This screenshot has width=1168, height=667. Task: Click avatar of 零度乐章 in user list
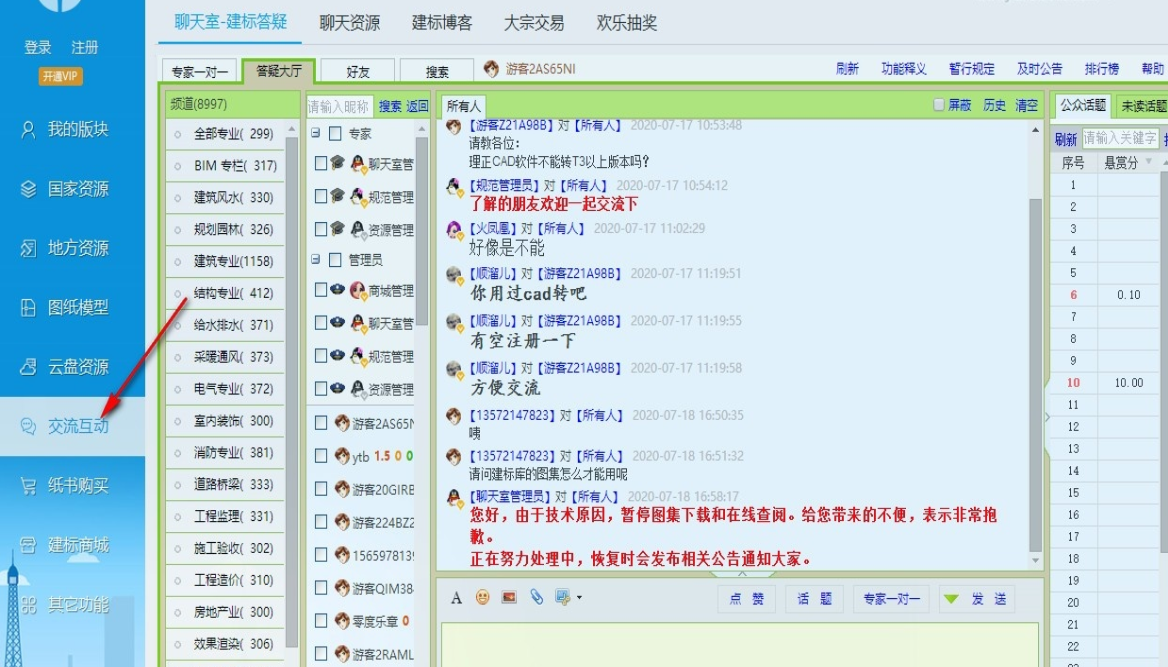click(x=342, y=620)
